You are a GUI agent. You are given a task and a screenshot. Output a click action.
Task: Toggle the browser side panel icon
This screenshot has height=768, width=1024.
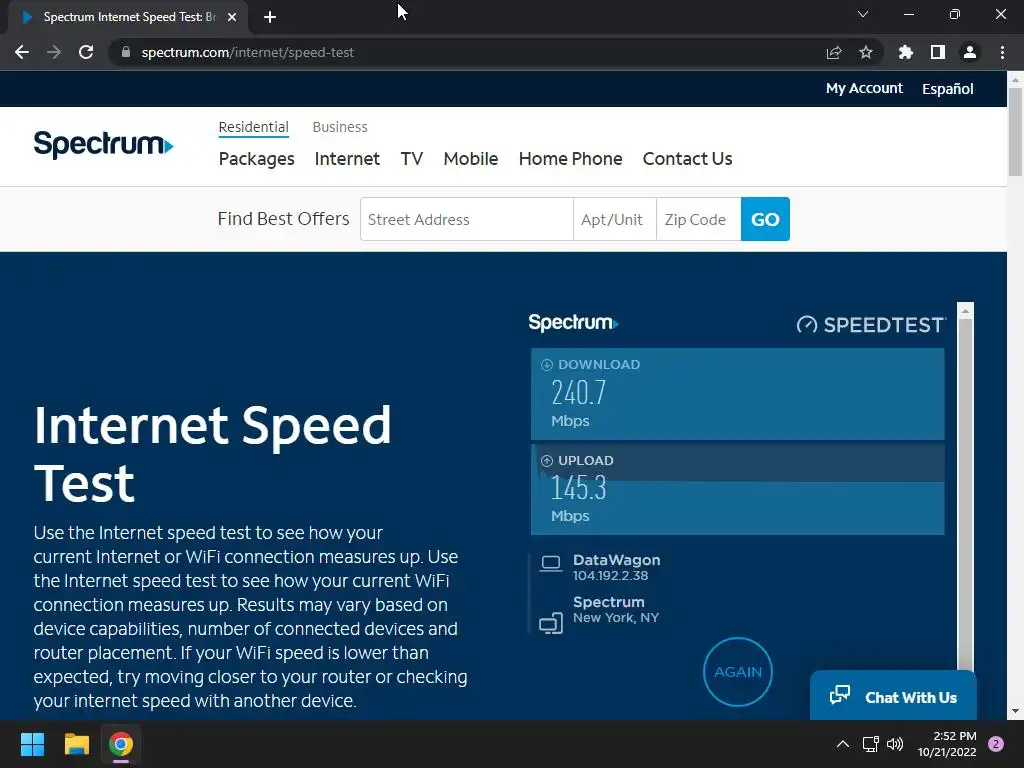[x=938, y=52]
